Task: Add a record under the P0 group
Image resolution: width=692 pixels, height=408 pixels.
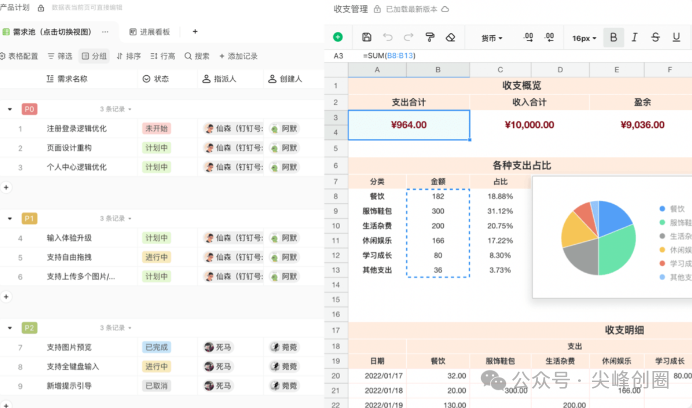Action: [x=6, y=187]
